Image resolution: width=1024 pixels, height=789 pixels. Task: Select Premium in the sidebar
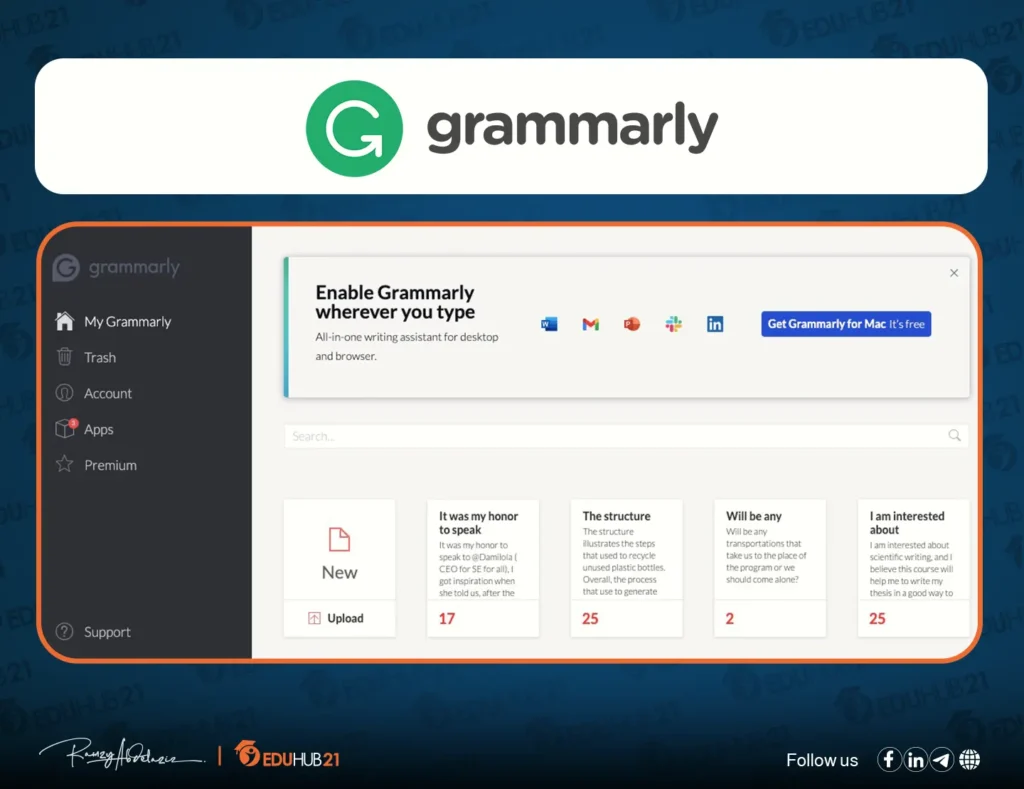[x=110, y=466]
